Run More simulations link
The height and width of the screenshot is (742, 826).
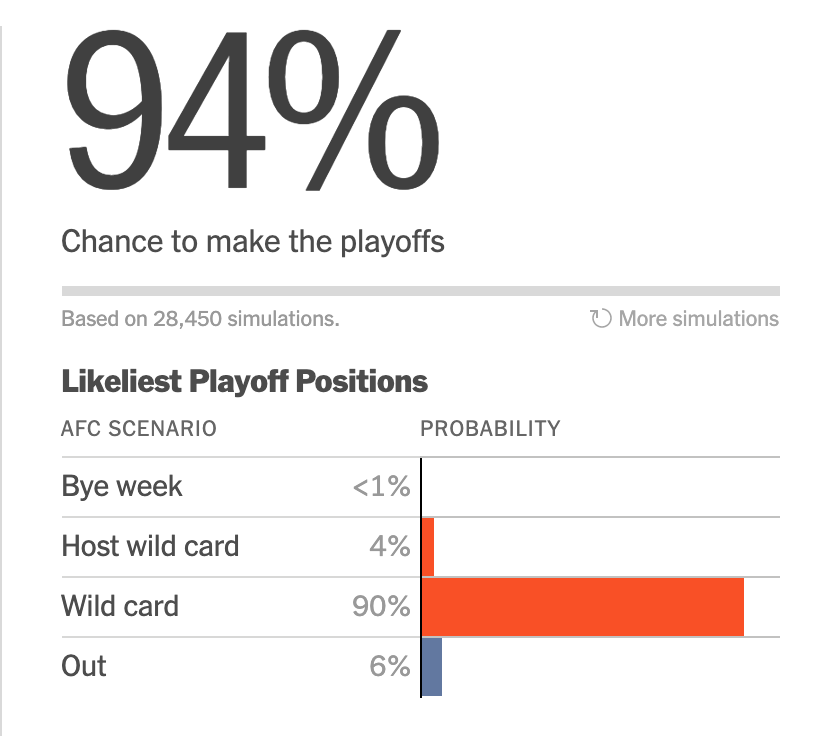point(698,319)
